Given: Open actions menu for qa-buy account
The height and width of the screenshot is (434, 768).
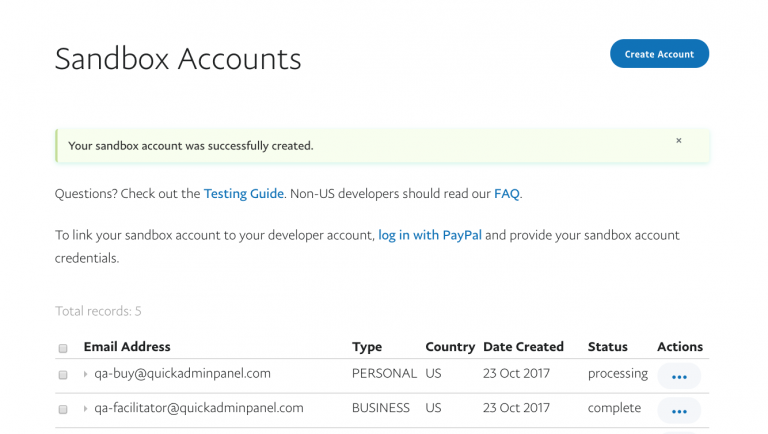Looking at the screenshot, I should click(679, 377).
